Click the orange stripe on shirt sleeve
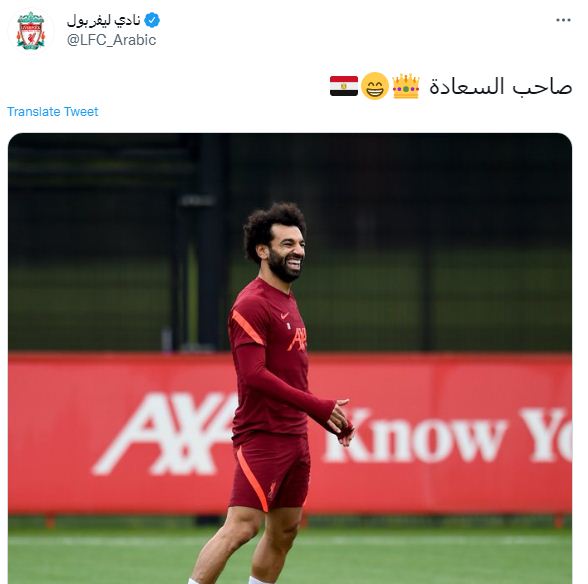This screenshot has width=588, height=584. pos(247,327)
